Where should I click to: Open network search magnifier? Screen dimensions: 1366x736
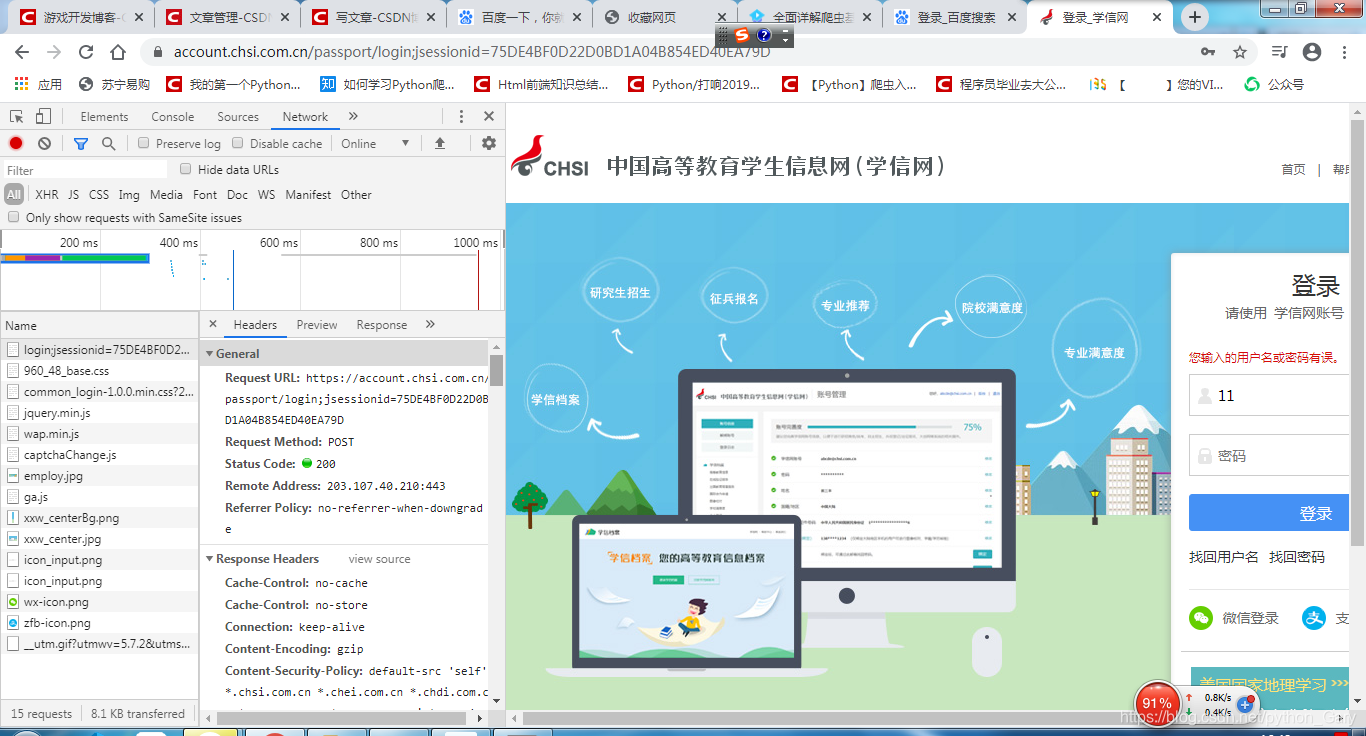coord(109,143)
